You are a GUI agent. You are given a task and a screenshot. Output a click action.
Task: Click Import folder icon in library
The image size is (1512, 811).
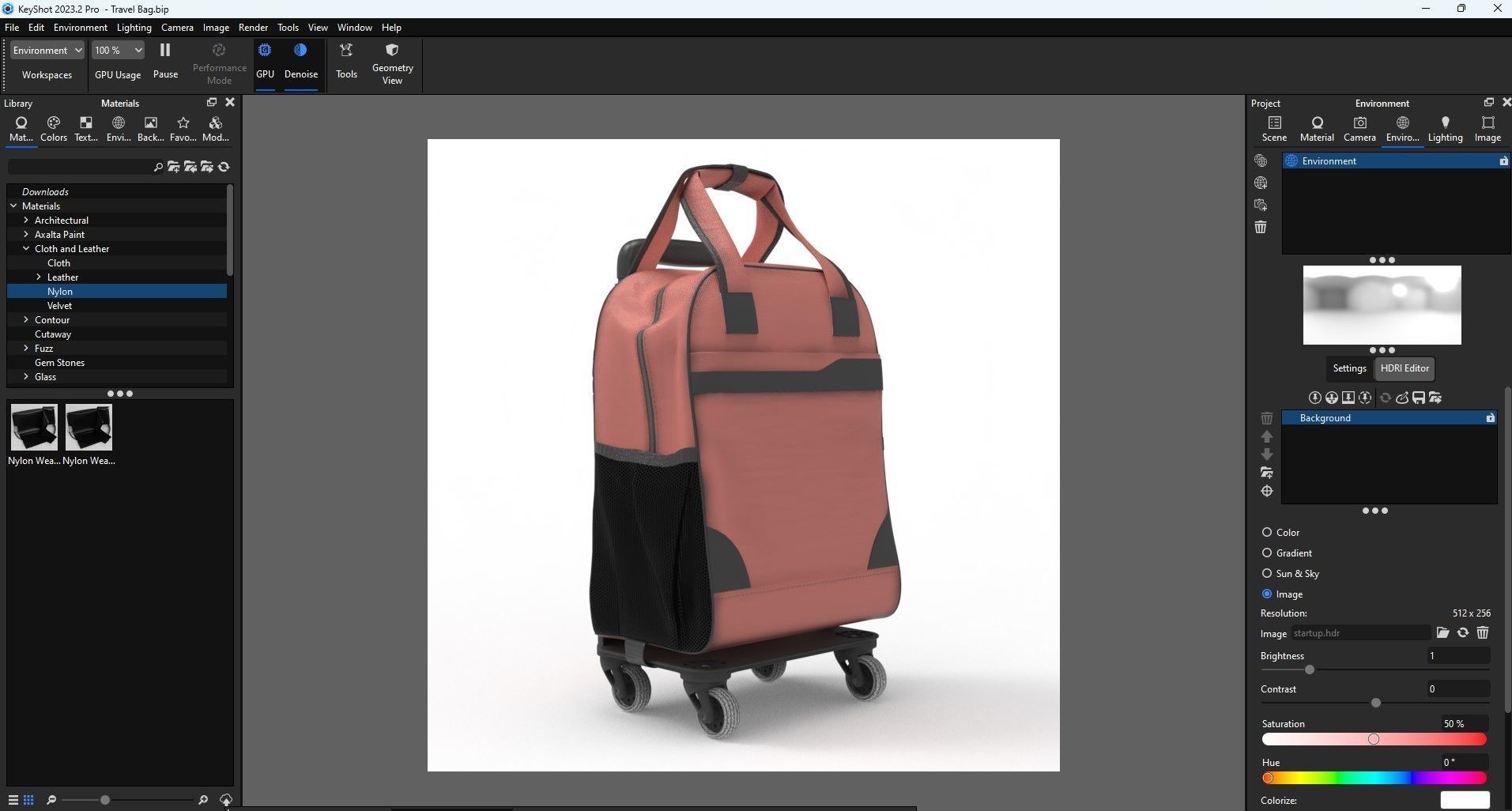[190, 167]
